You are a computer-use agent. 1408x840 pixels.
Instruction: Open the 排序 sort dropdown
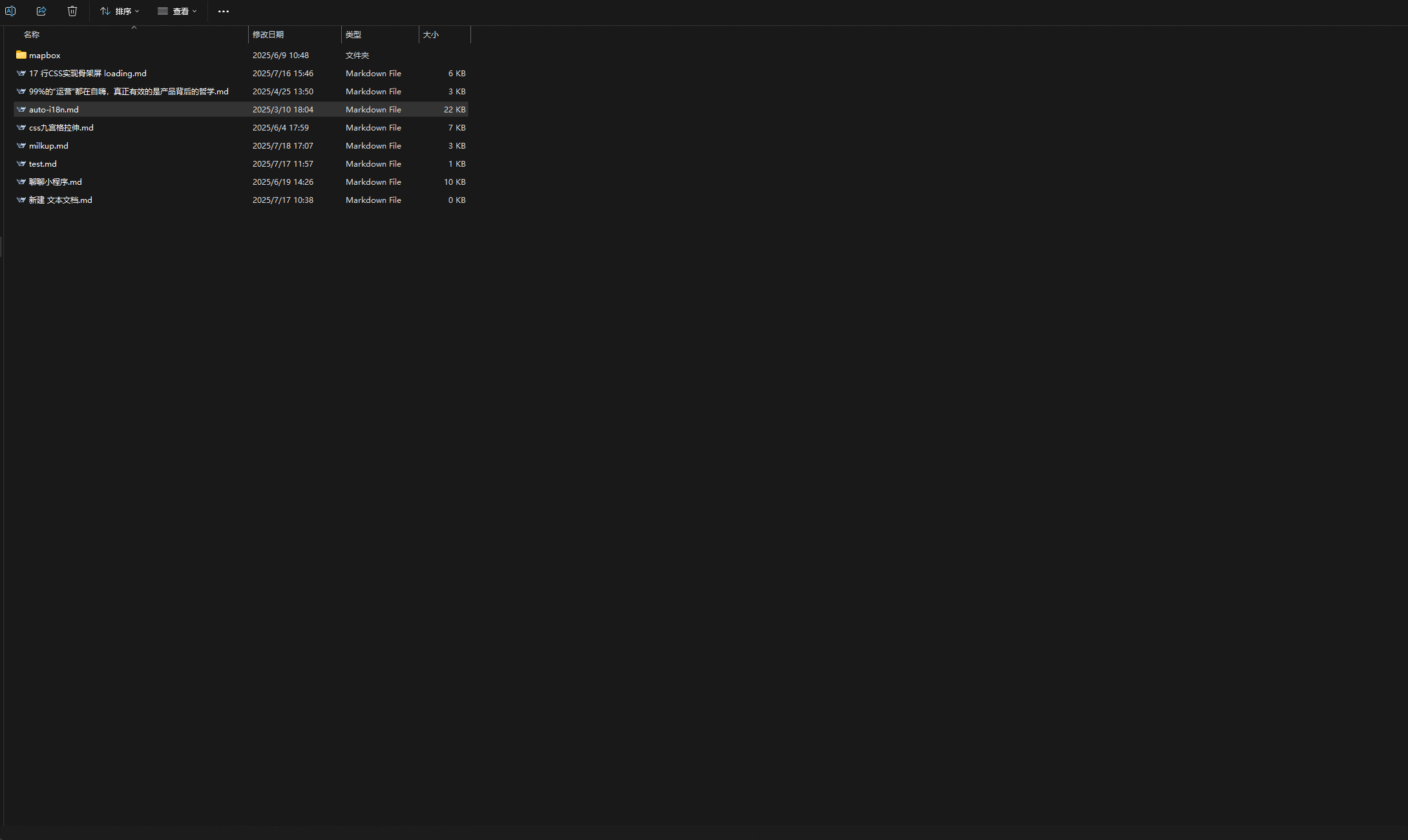(x=120, y=11)
